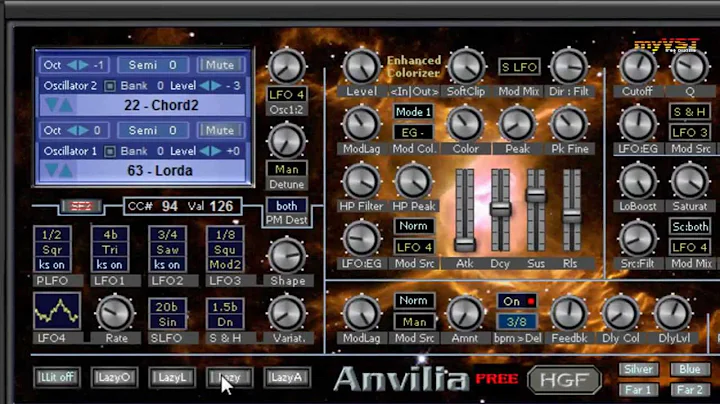
Task: Select the LazyO preset button
Action: coord(114,377)
